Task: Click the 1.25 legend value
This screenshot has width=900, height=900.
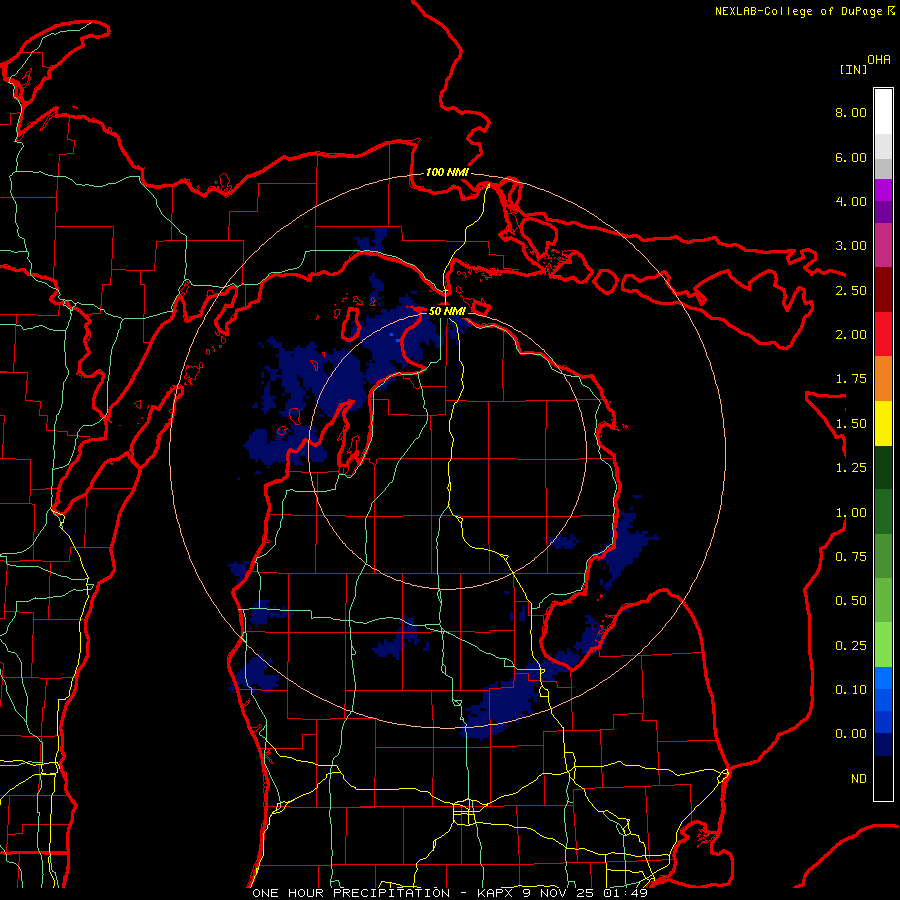Action: 851,468
